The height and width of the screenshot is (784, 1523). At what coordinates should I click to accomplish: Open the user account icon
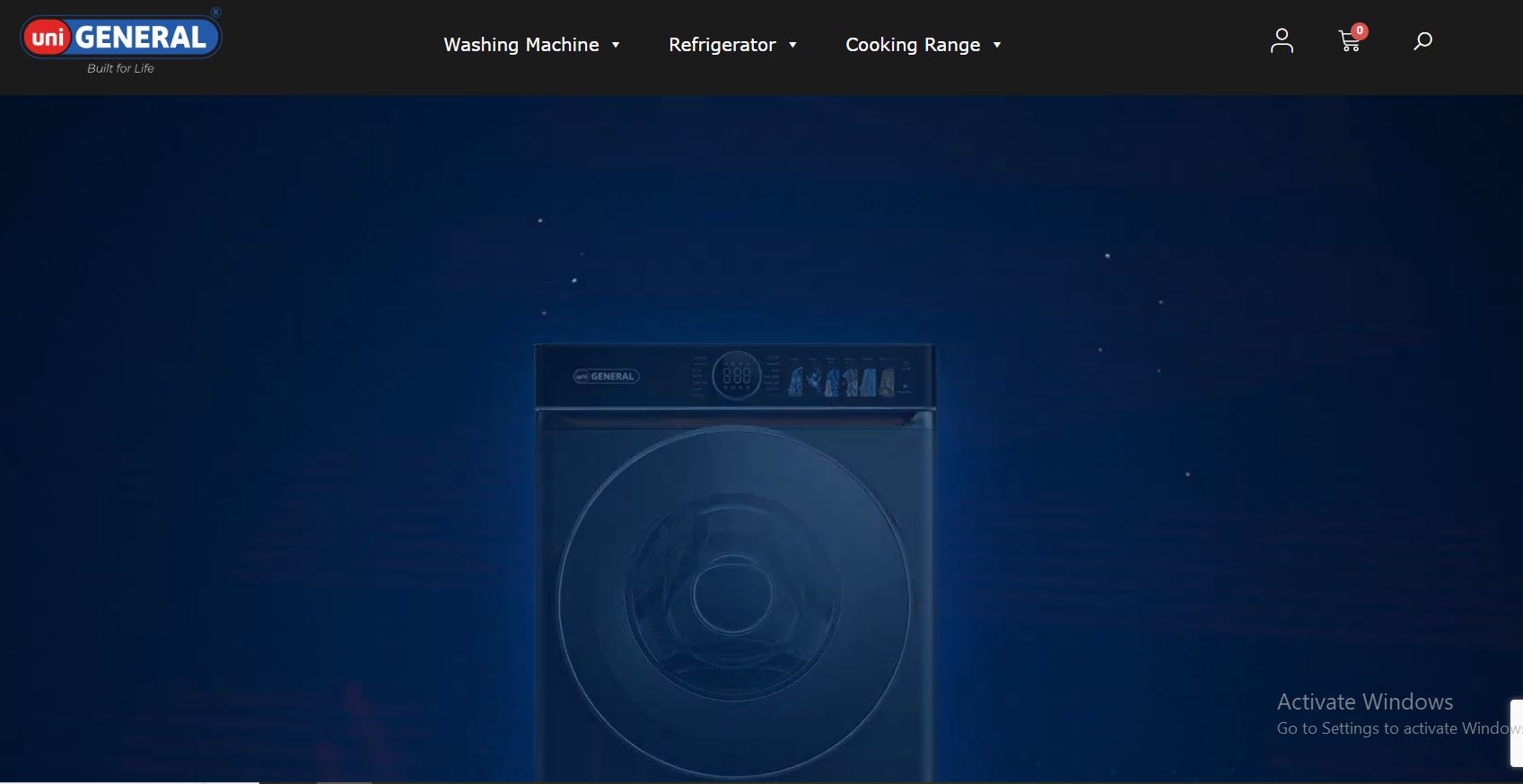tap(1282, 40)
